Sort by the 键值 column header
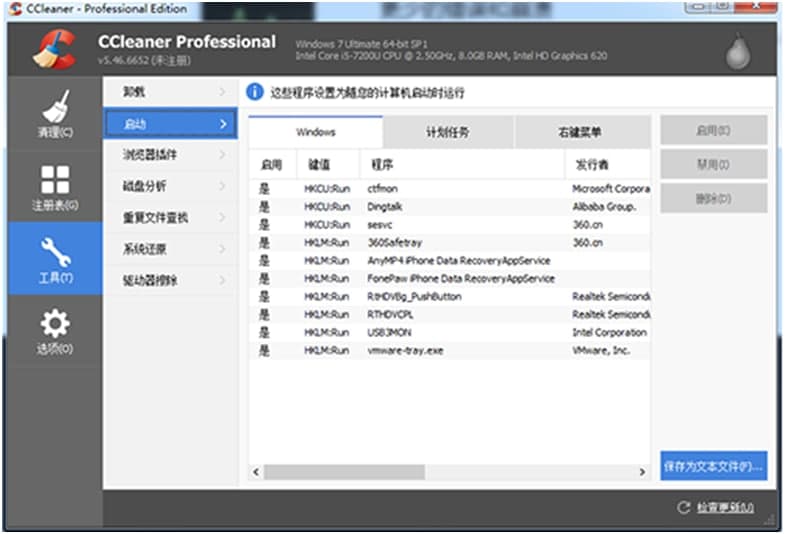 (x=328, y=164)
